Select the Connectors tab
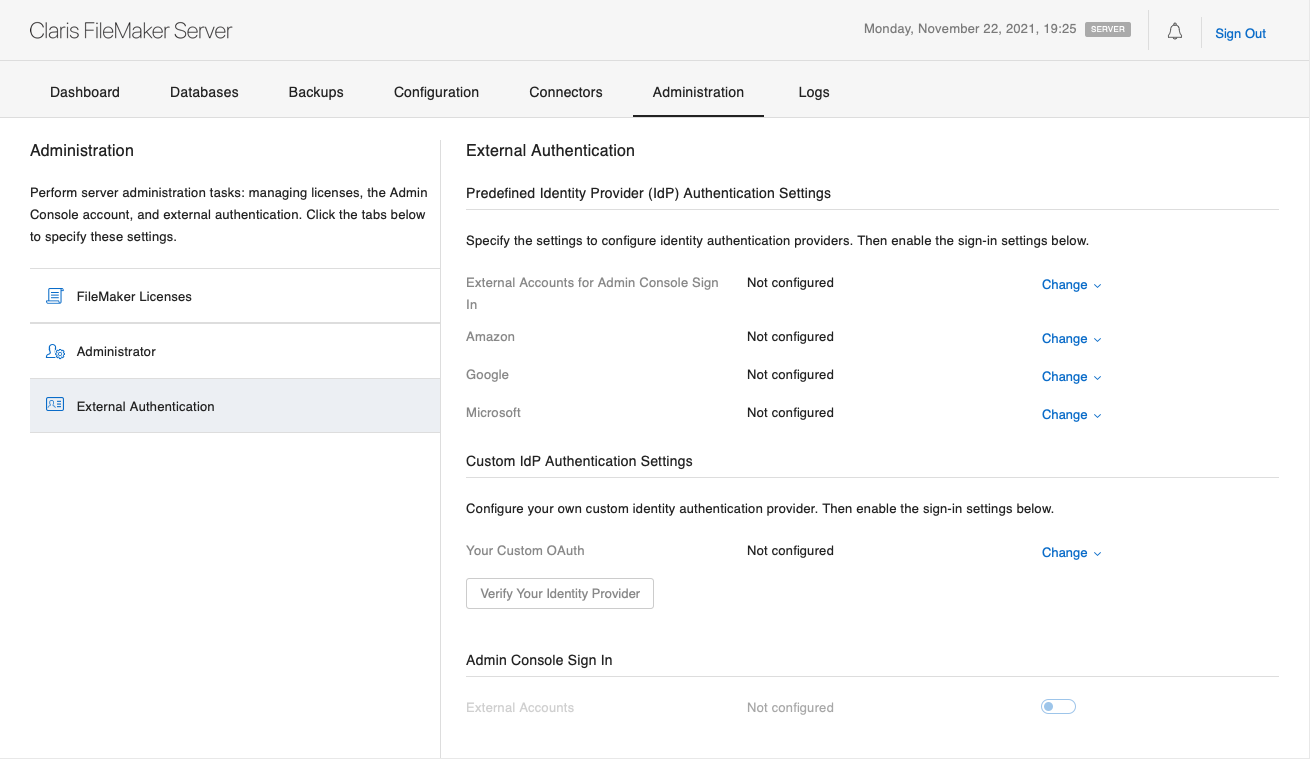The height and width of the screenshot is (759, 1310). (566, 92)
